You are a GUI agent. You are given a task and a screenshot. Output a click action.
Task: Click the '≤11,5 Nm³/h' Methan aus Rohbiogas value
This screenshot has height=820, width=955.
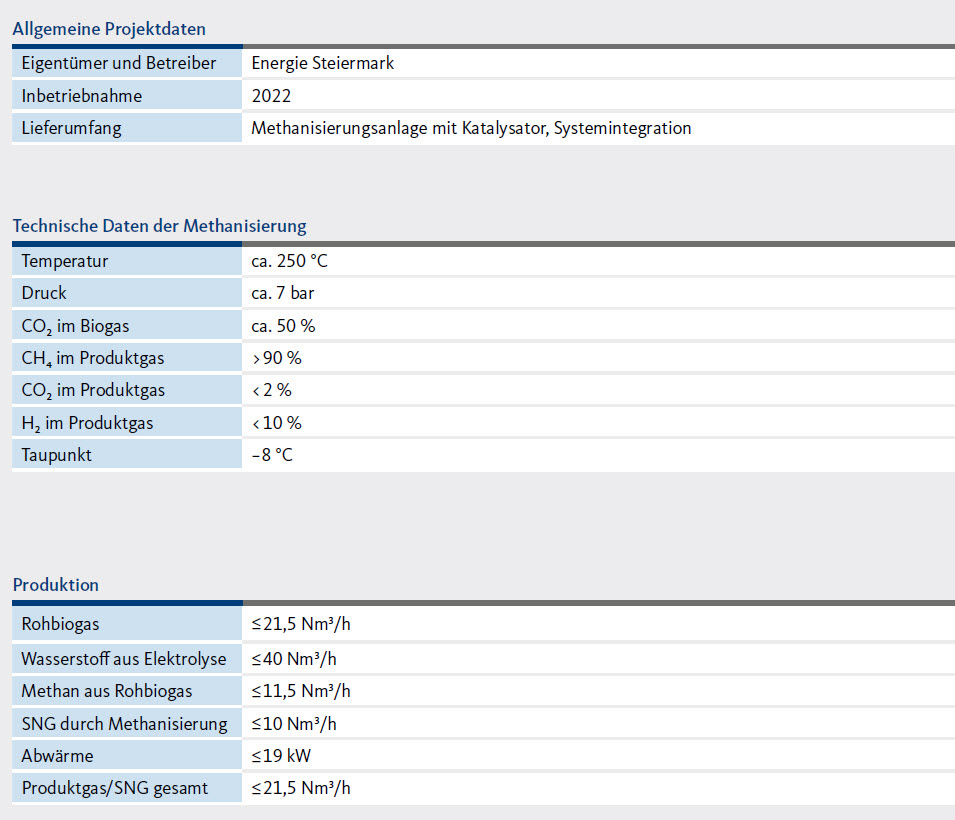pyautogui.click(x=301, y=691)
